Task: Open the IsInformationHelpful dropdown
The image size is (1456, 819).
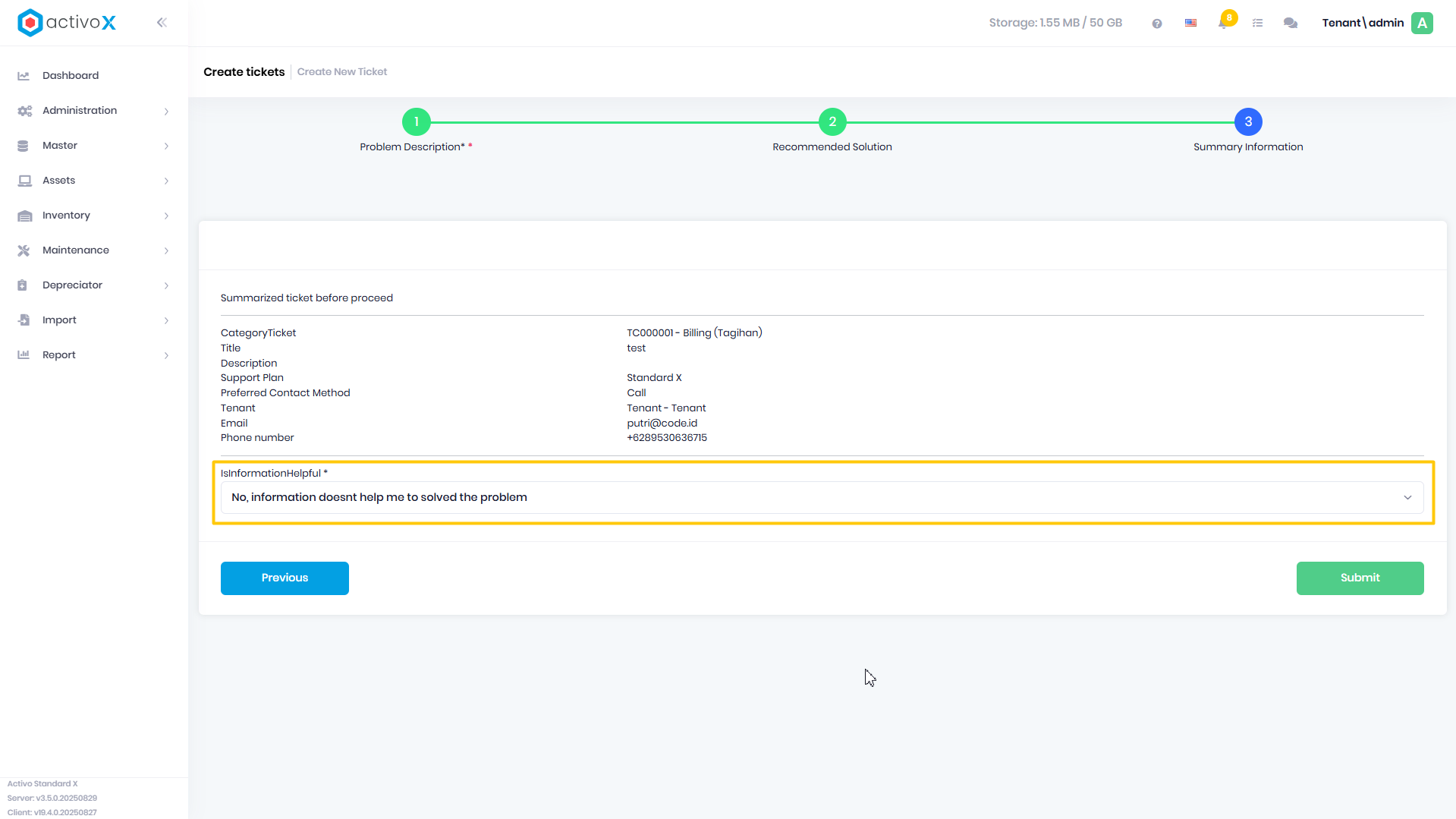Action: 822,497
